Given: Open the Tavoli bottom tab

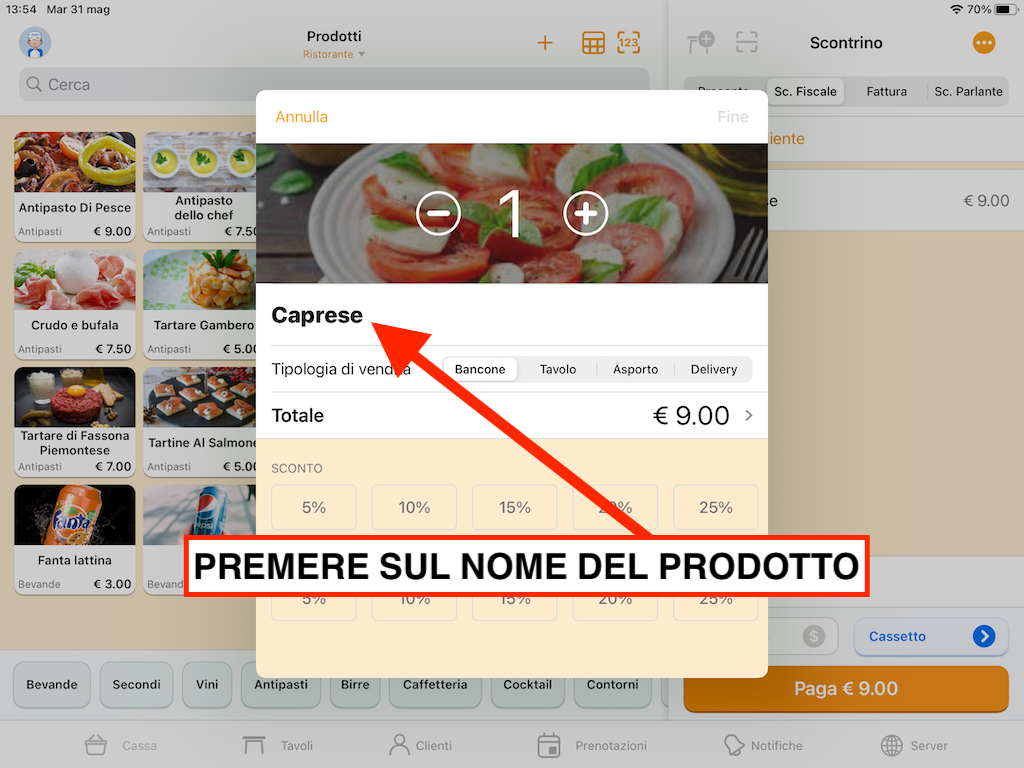Looking at the screenshot, I should point(278,745).
